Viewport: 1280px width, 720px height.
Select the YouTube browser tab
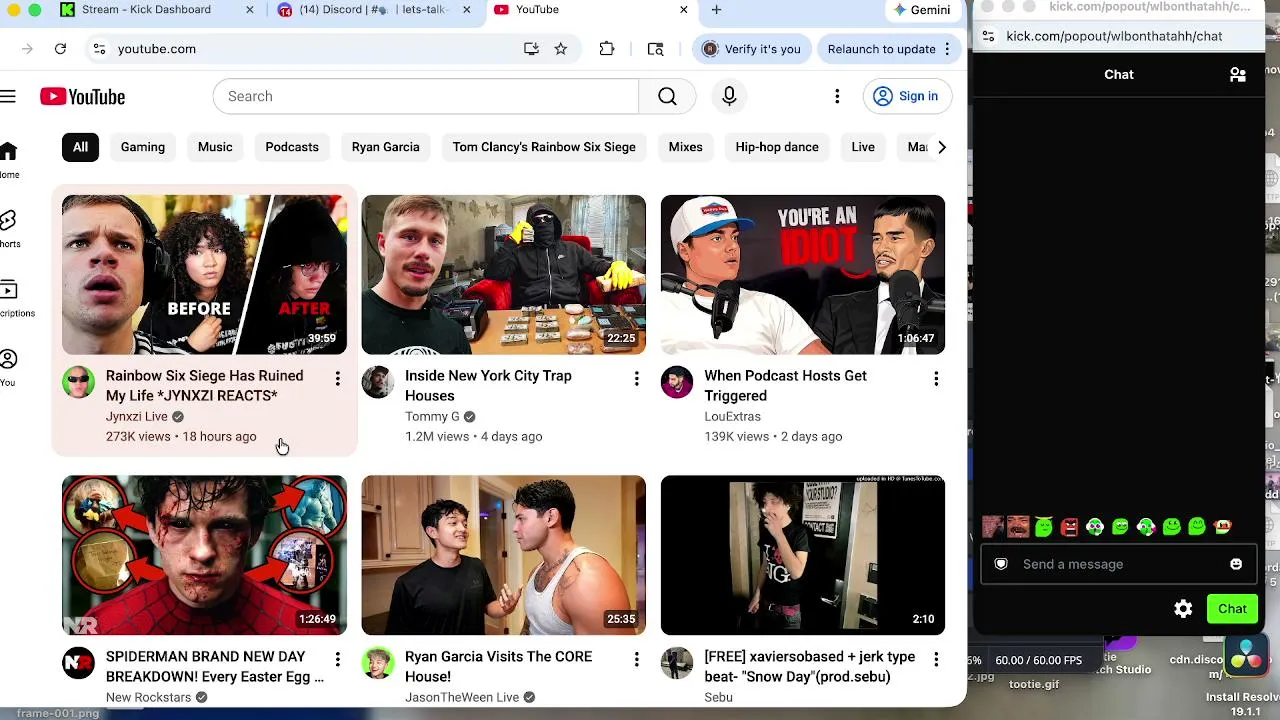pyautogui.click(x=590, y=10)
